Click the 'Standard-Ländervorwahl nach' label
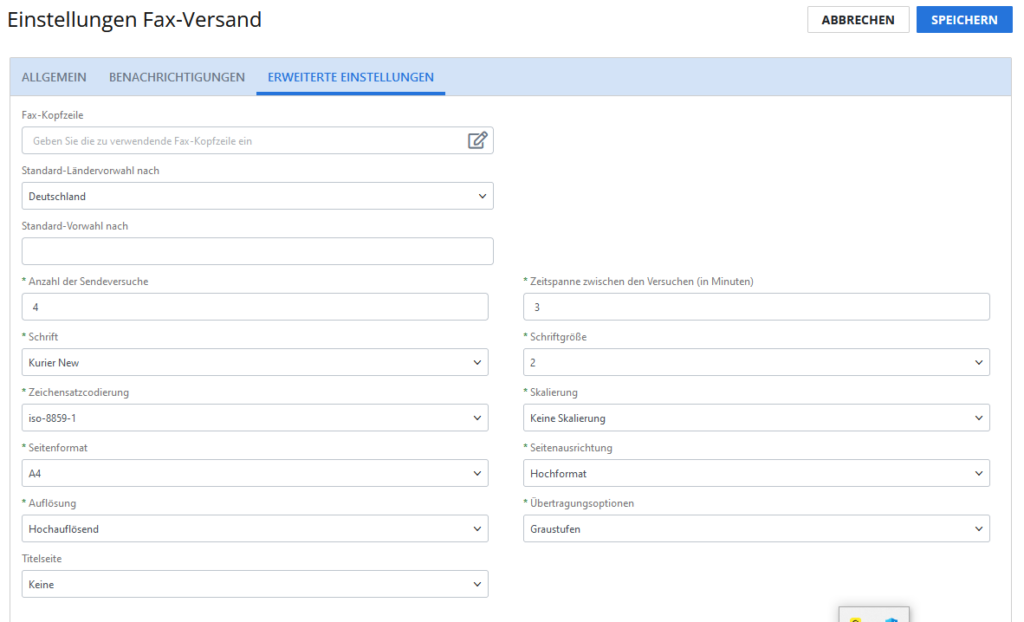Viewport: 1024px width, 622px height. coord(90,171)
